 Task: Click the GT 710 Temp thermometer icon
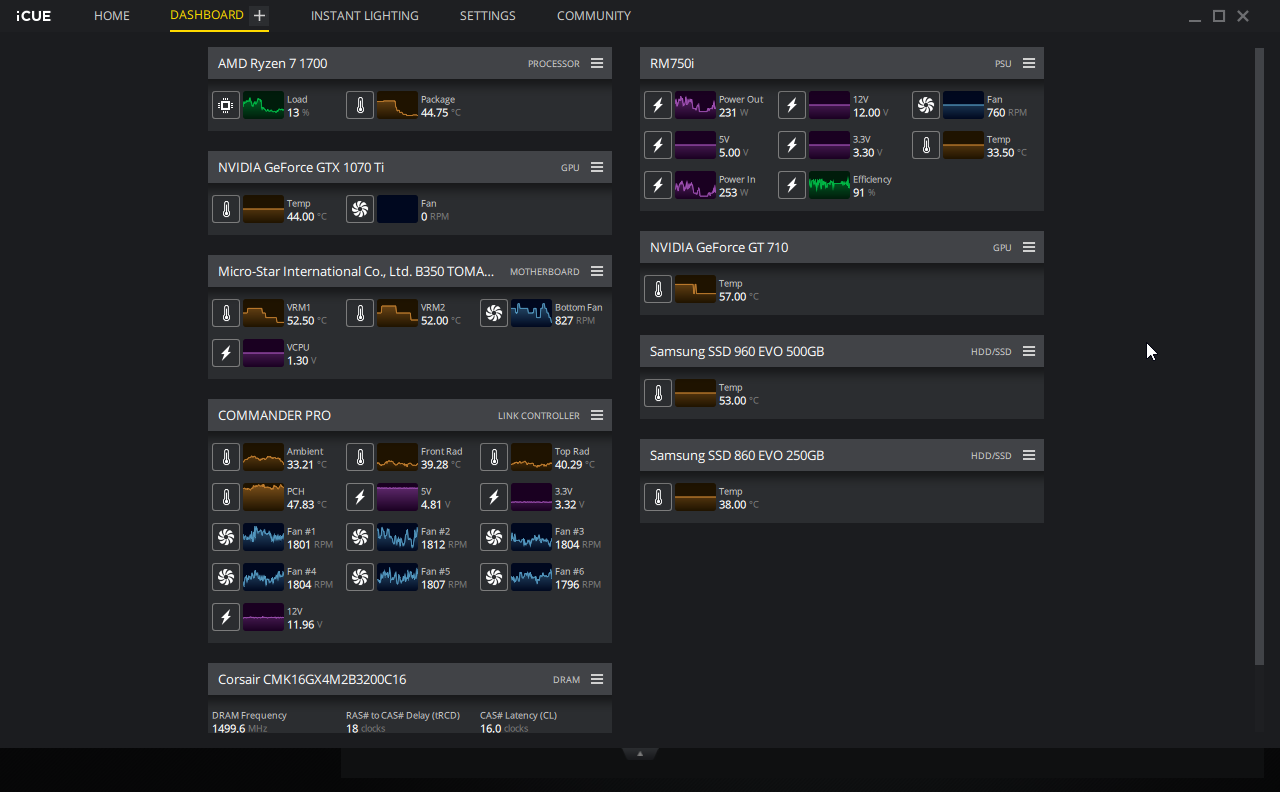tap(658, 289)
